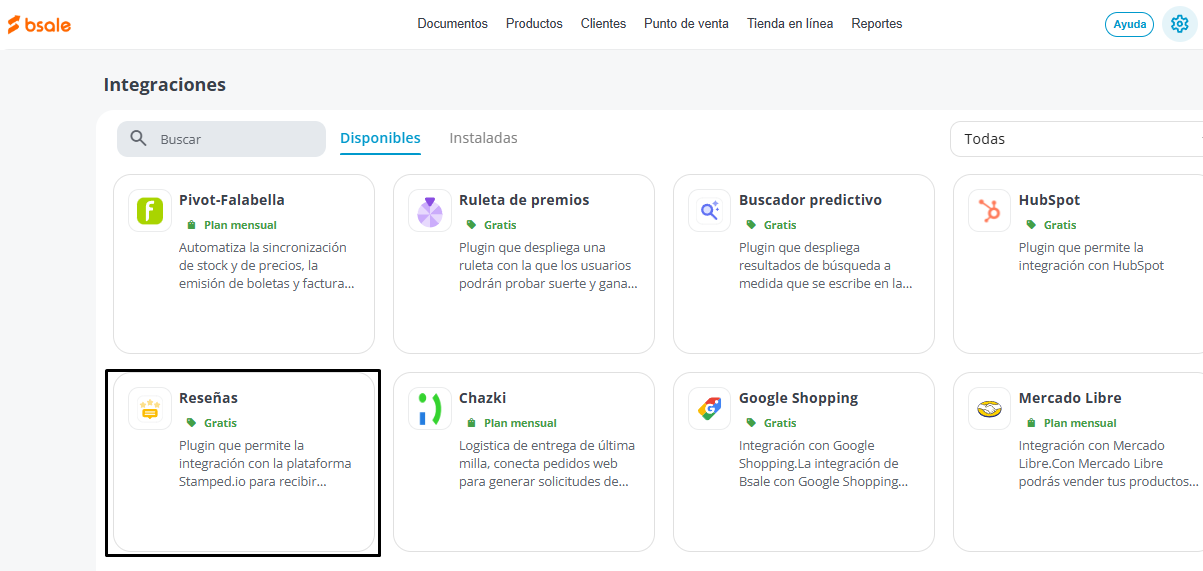Click the Buscador predictivo description text

(826, 265)
